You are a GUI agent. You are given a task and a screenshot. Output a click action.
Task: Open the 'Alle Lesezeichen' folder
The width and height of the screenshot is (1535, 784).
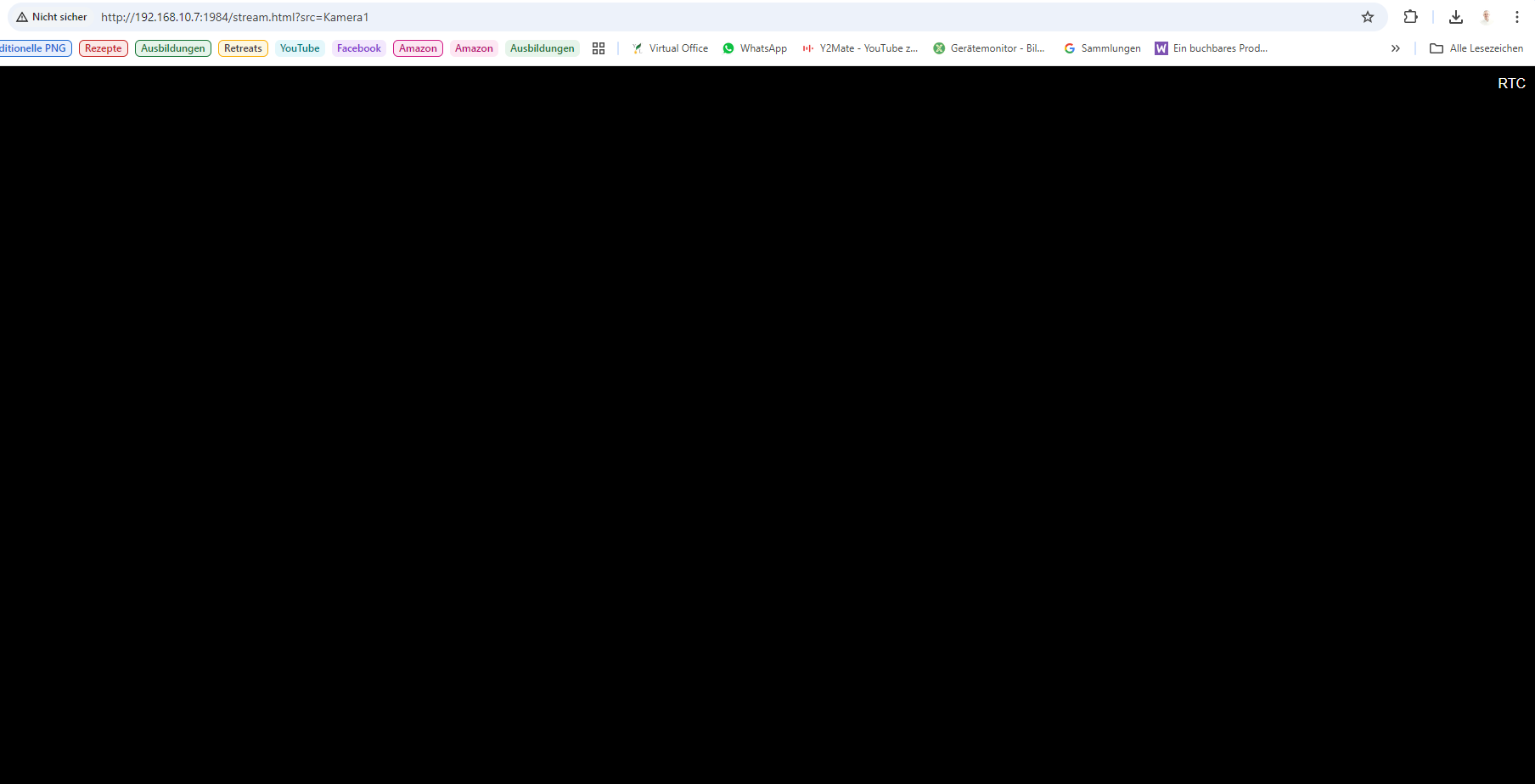coord(1476,48)
